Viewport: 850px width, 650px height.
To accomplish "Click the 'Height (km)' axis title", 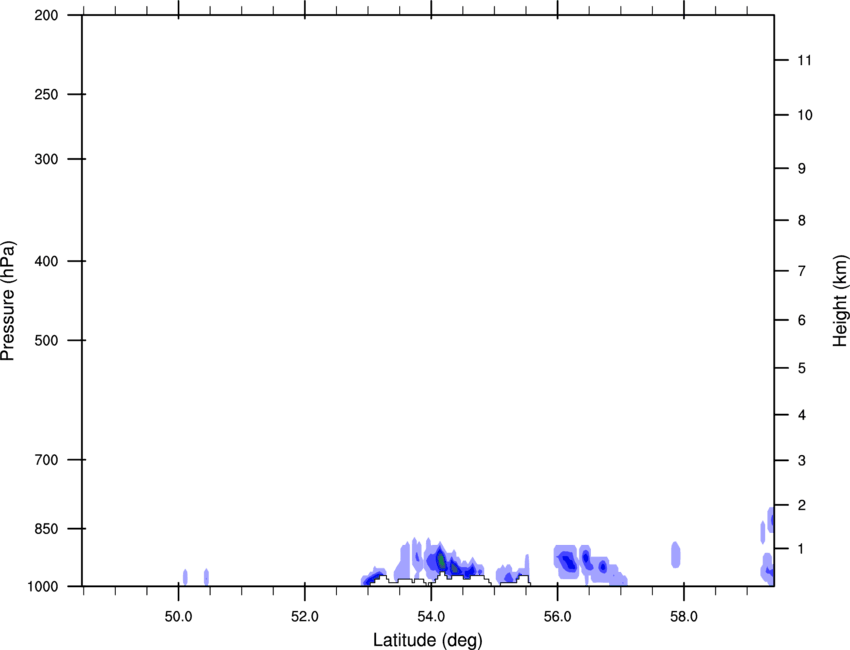I will (x=840, y=301).
